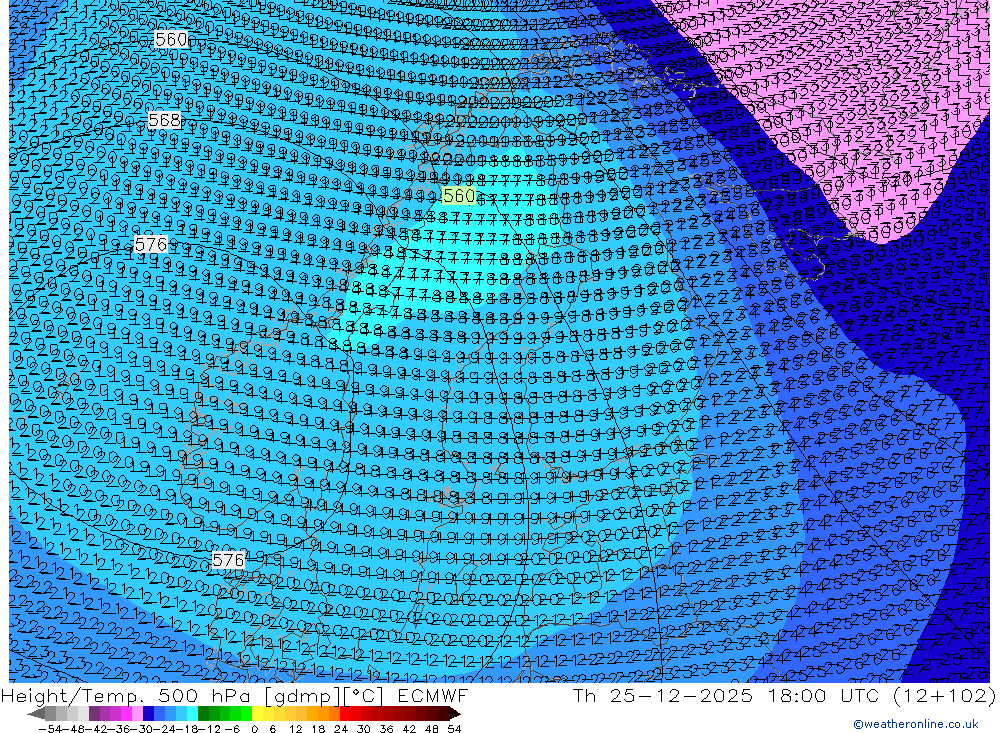
Task: Select the dark green legend swatch at -12
Action: click(x=203, y=714)
